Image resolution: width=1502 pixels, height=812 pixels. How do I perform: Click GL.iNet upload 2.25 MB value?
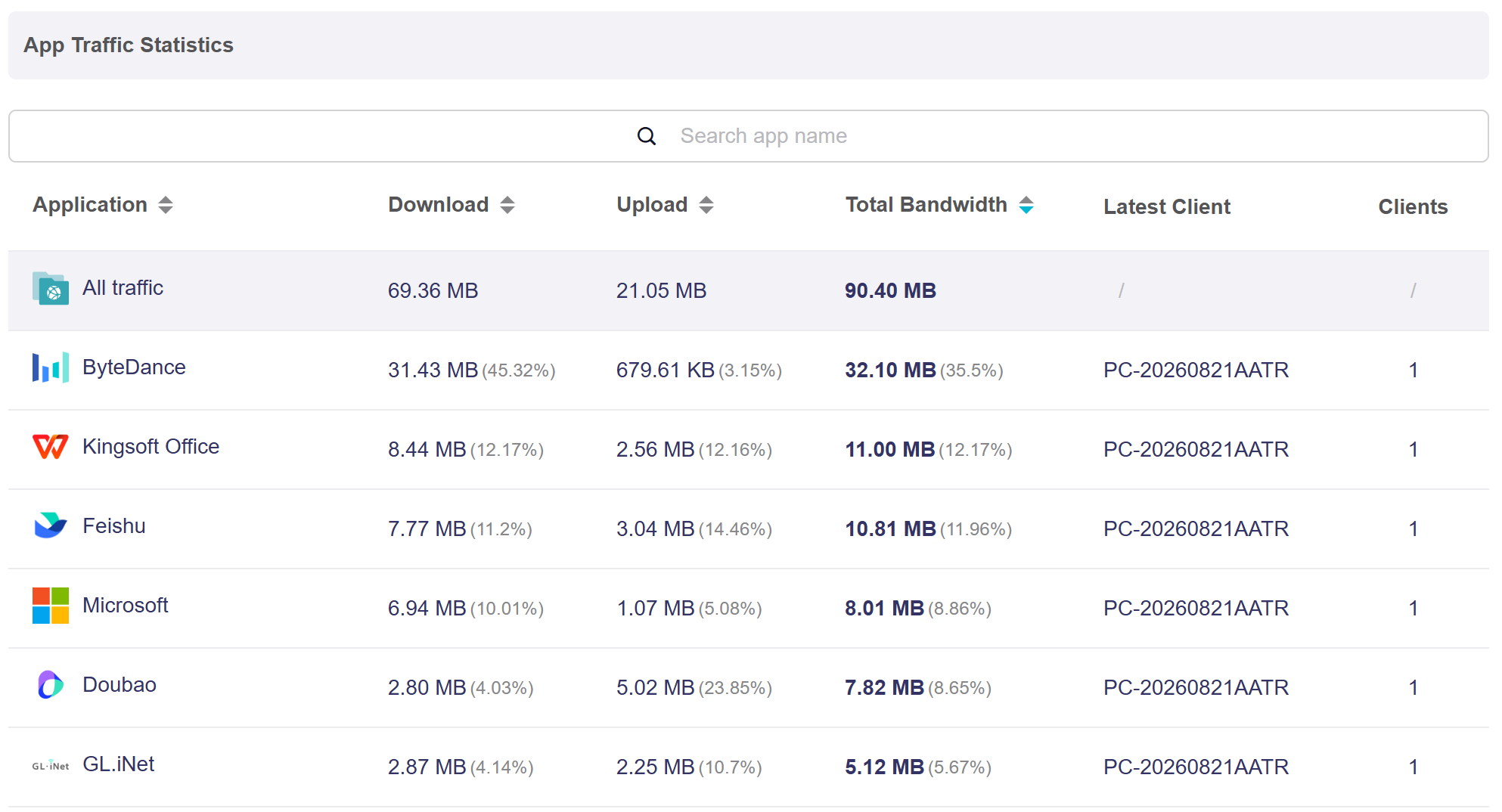tap(656, 767)
